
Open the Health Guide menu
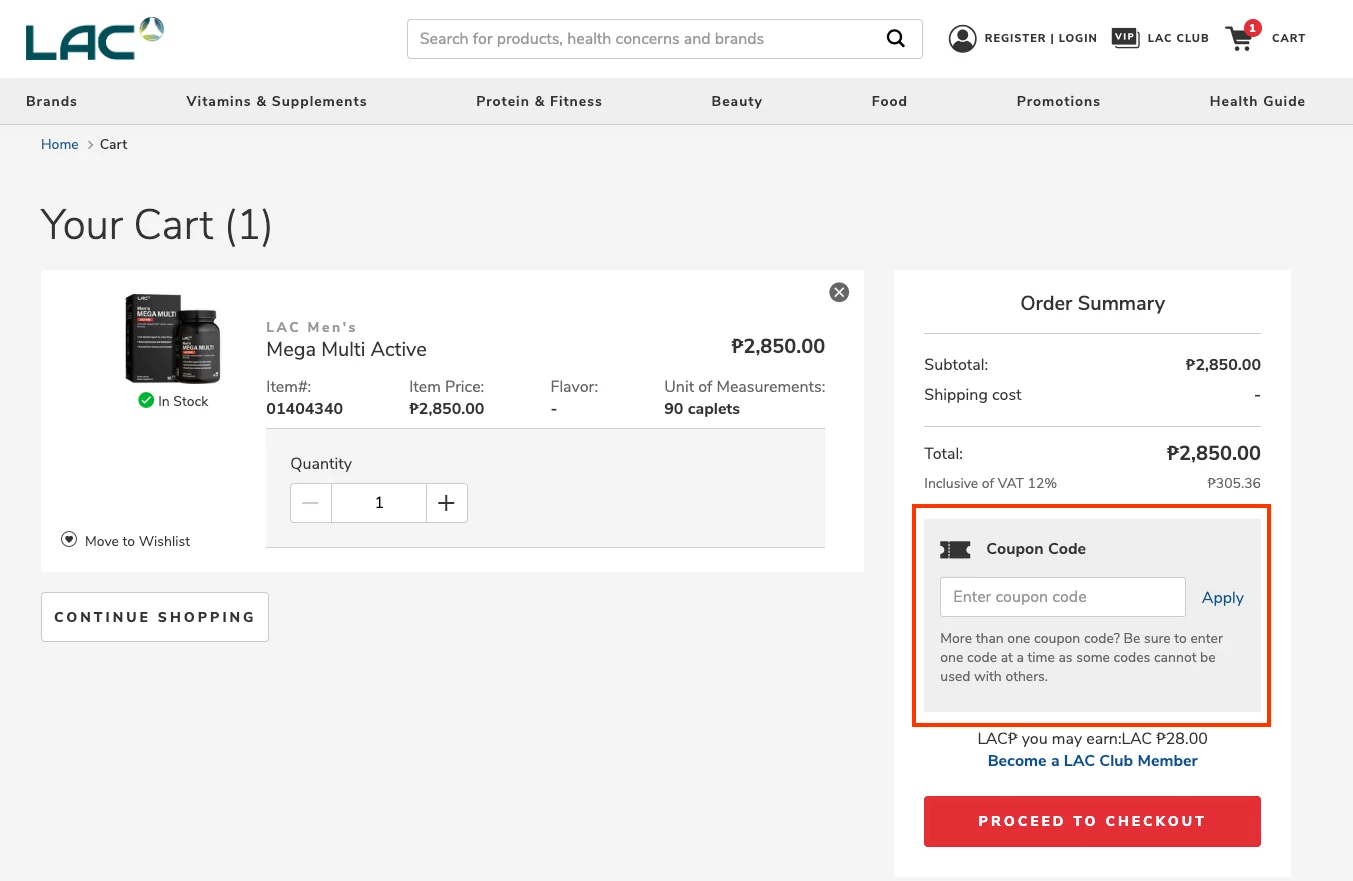[x=1257, y=101]
